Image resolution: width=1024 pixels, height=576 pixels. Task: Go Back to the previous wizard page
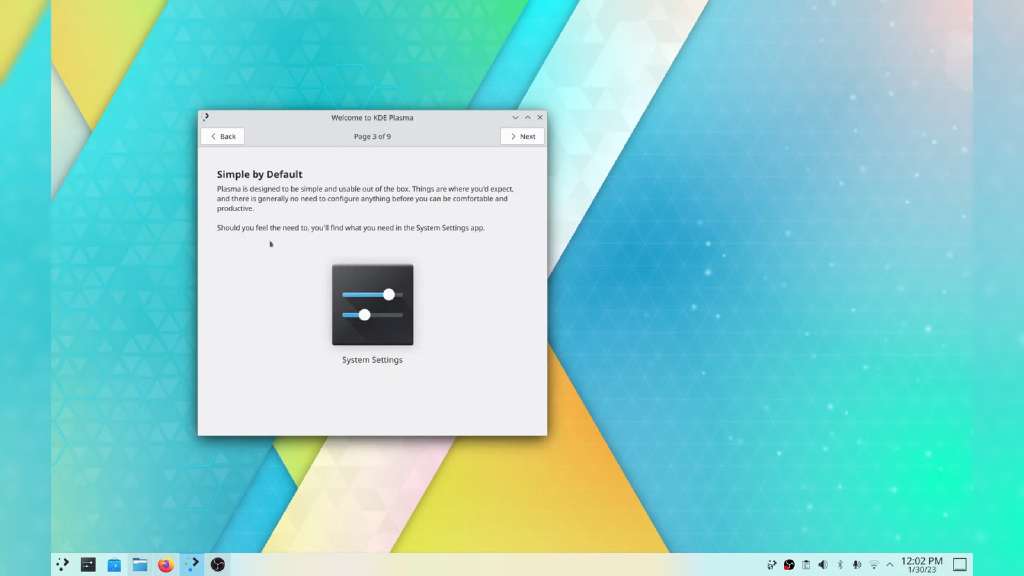pos(221,136)
